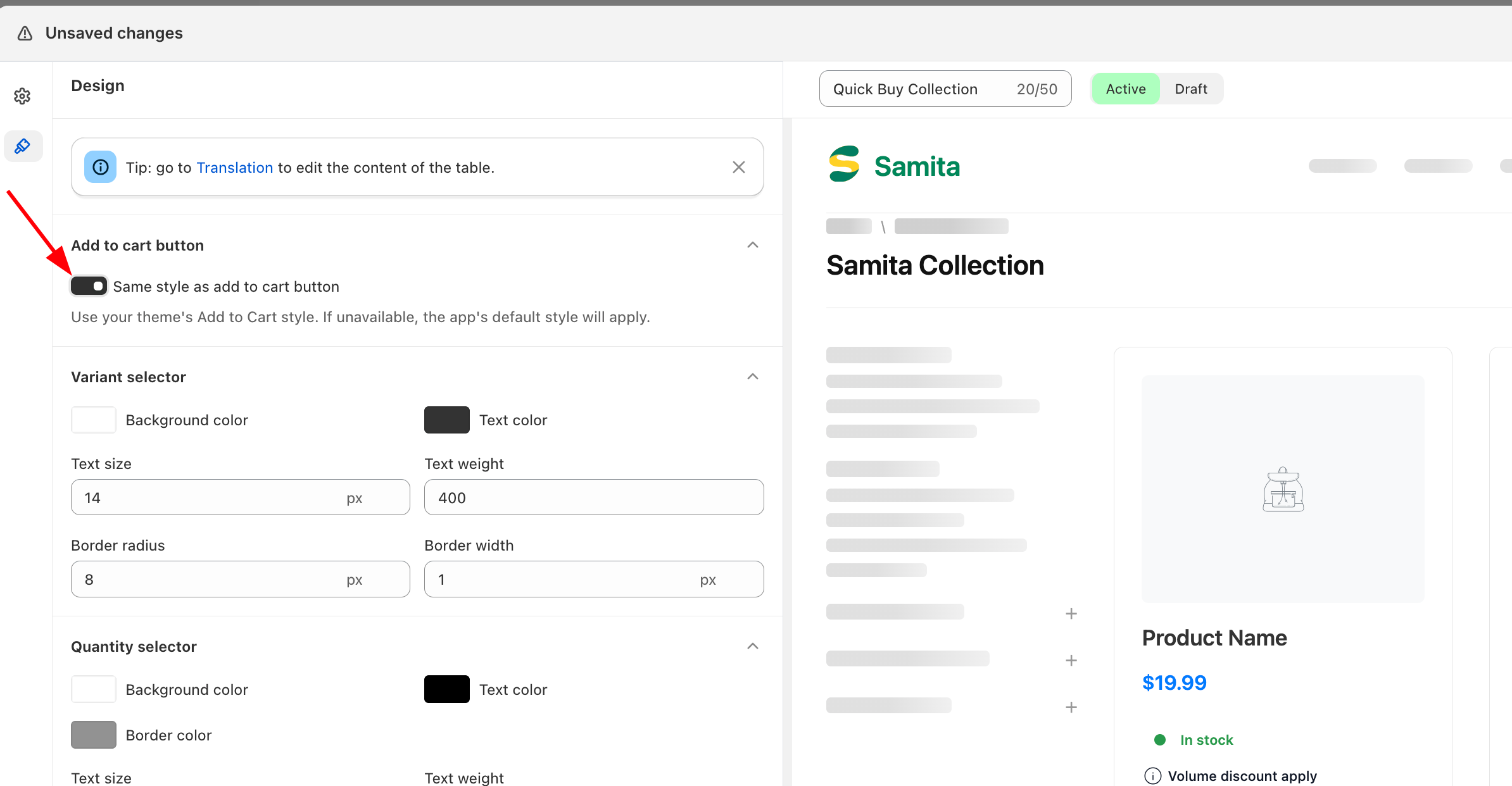Collapse the Variant selector section
This screenshot has width=1512, height=786.
752,377
